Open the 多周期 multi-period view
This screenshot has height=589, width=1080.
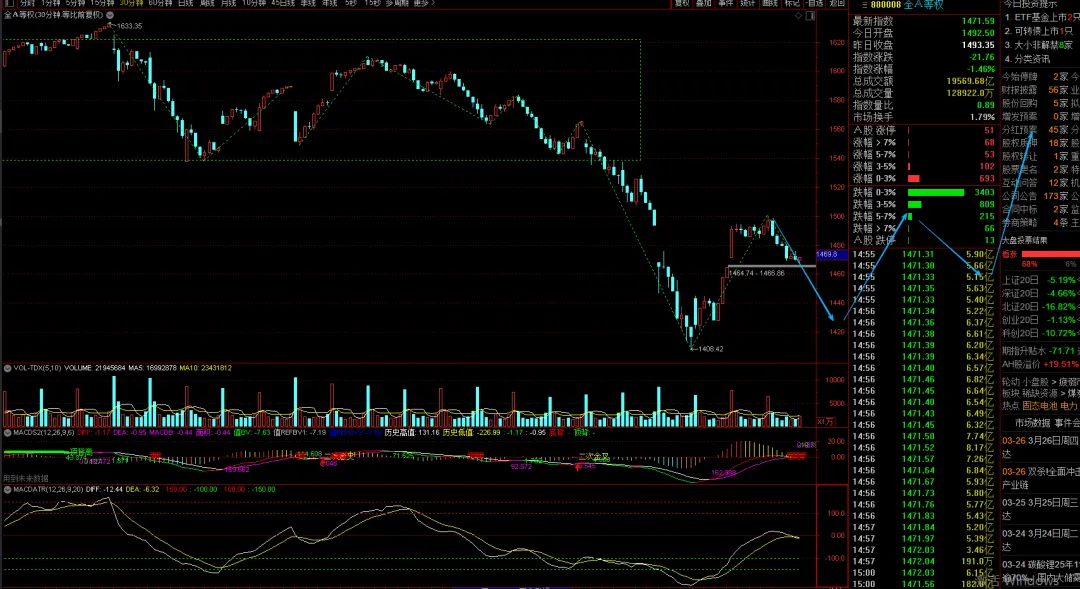[397, 3]
